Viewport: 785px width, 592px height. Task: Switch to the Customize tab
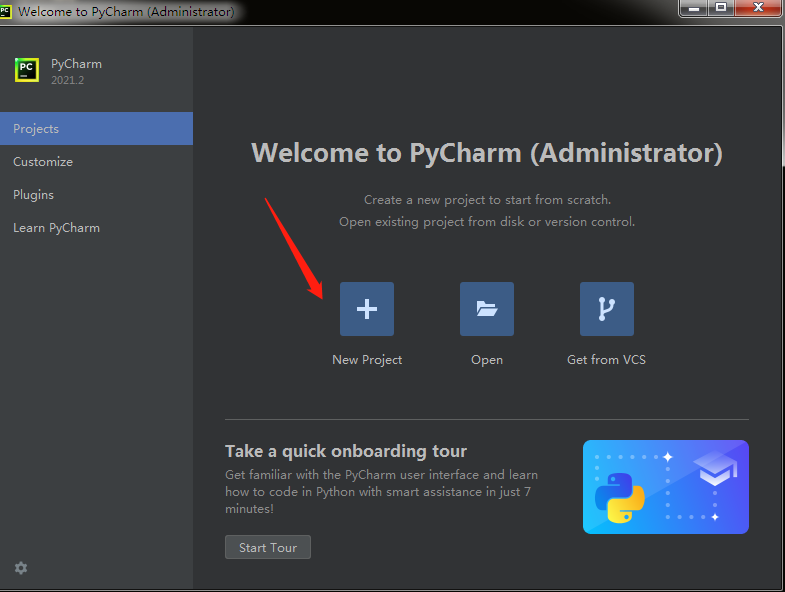tap(96, 162)
